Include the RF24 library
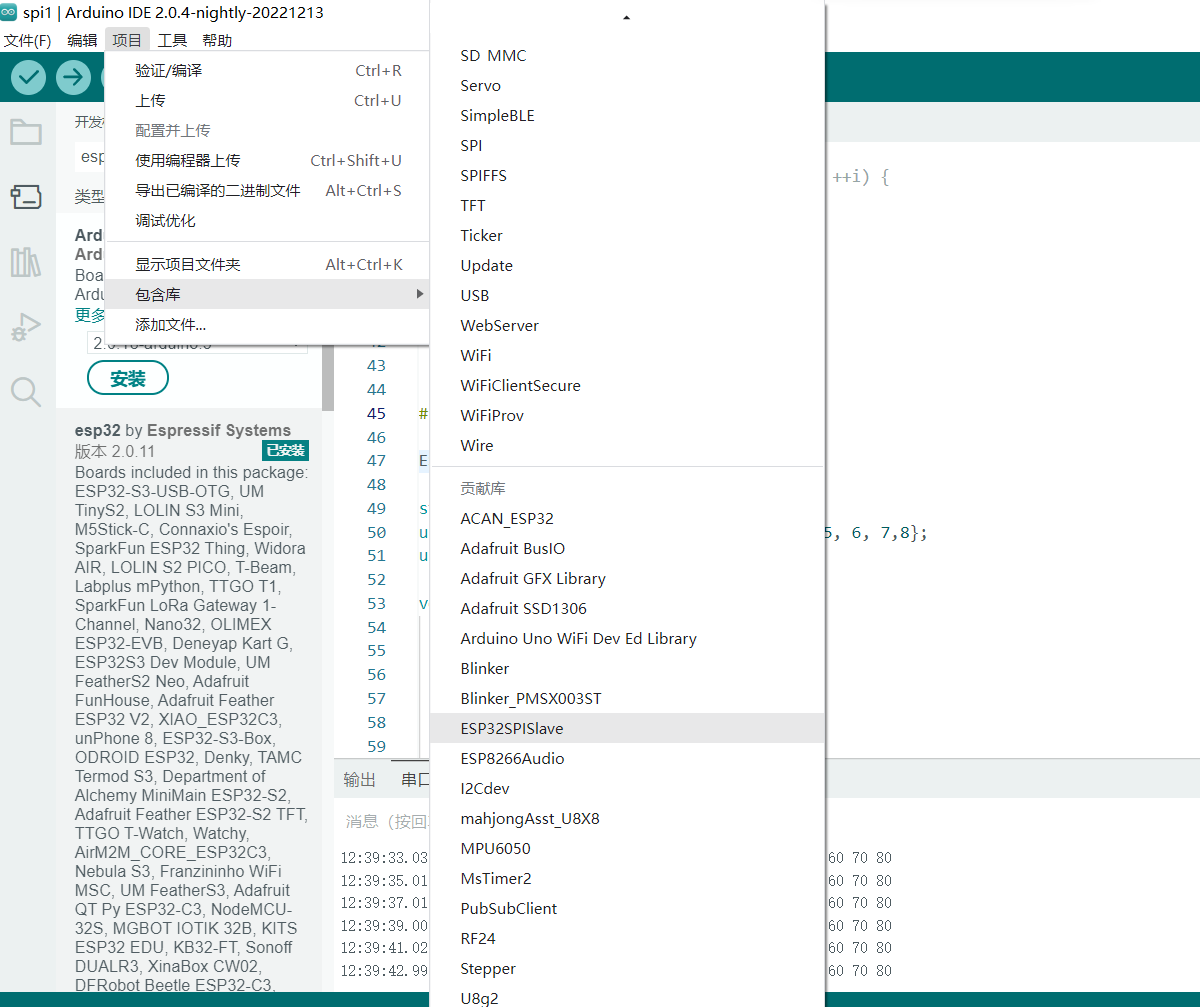 tap(627, 939)
